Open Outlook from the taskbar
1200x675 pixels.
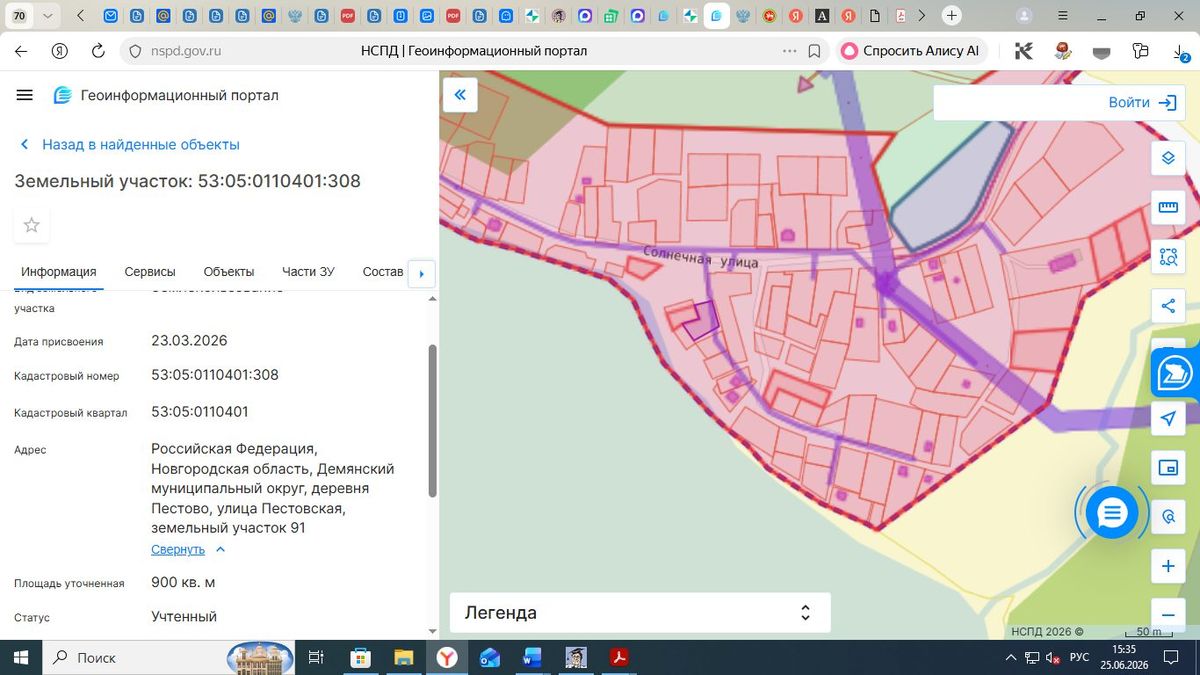(489, 657)
